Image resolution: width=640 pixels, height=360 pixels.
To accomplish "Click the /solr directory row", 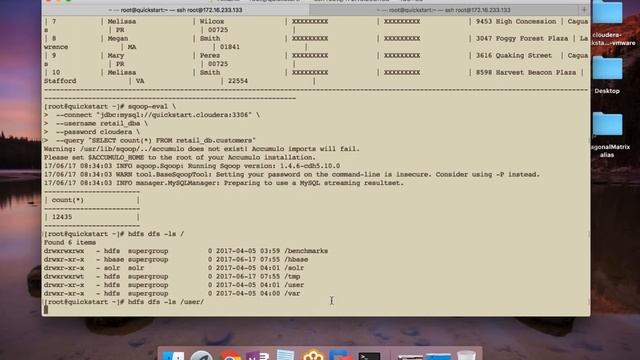I will 174,268.
